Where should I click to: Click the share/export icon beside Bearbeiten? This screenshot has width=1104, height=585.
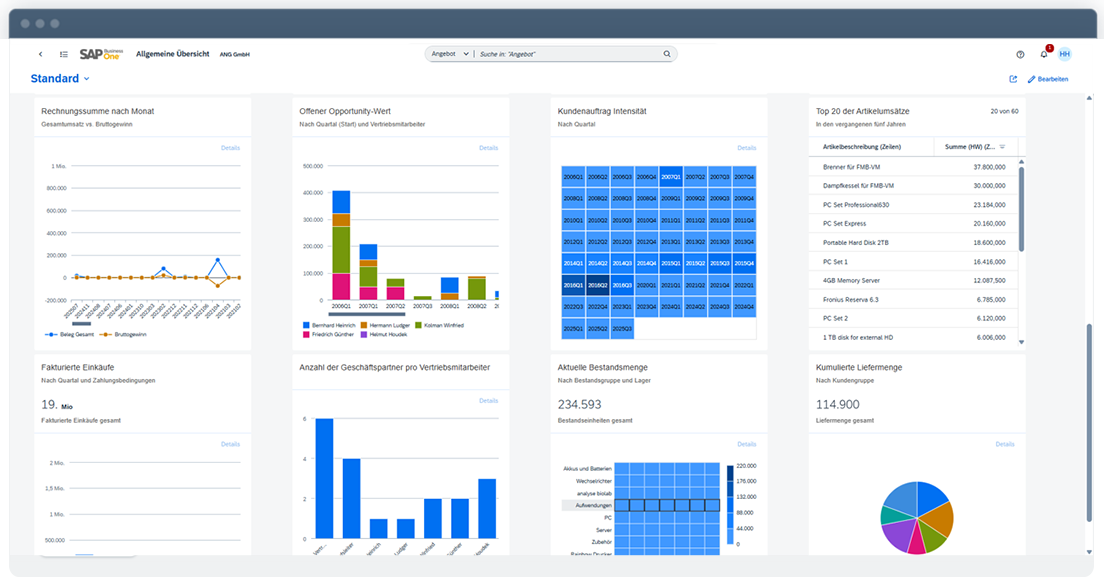pyautogui.click(x=1013, y=79)
